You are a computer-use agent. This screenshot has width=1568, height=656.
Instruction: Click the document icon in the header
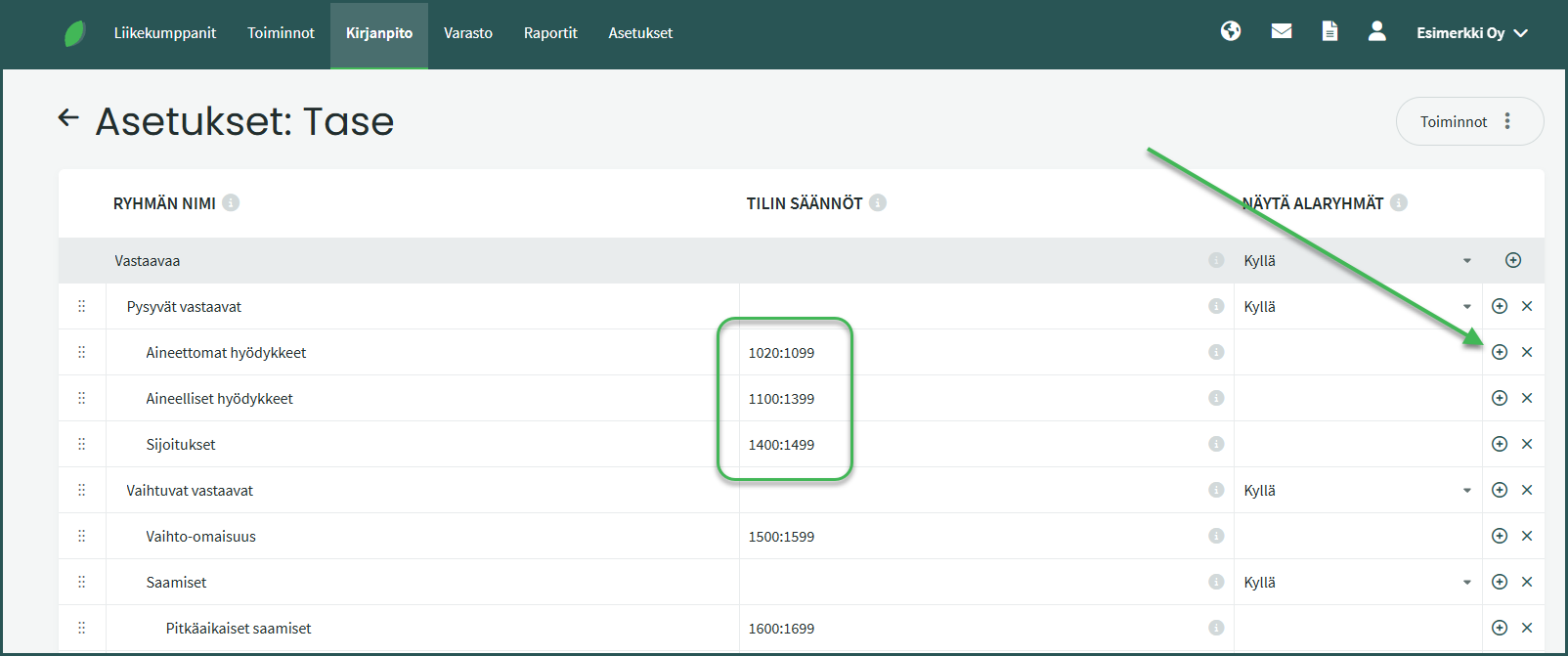[x=1329, y=31]
